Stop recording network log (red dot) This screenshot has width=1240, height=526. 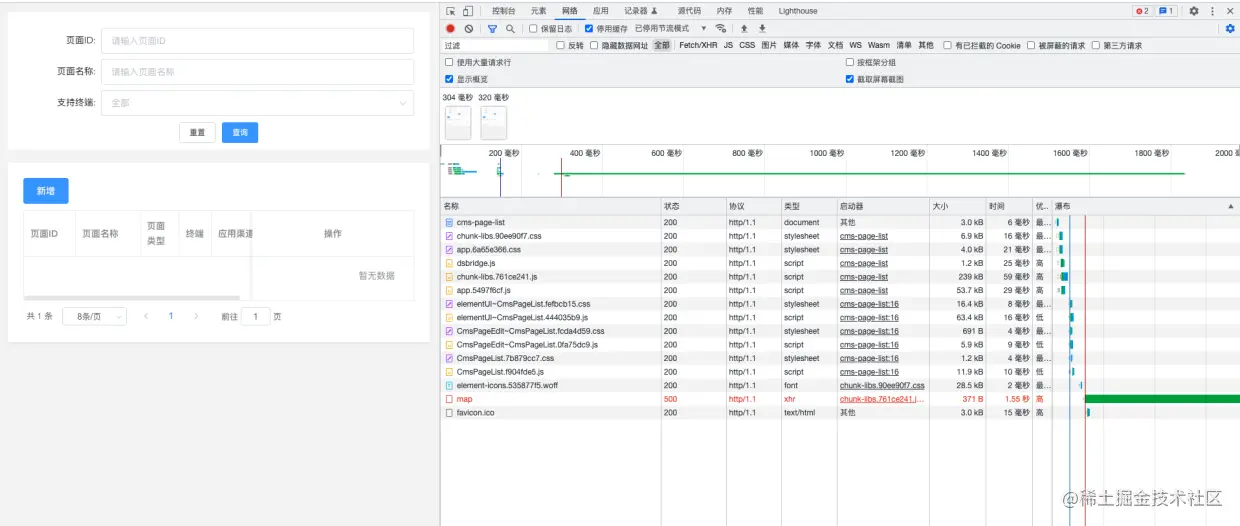click(x=451, y=29)
